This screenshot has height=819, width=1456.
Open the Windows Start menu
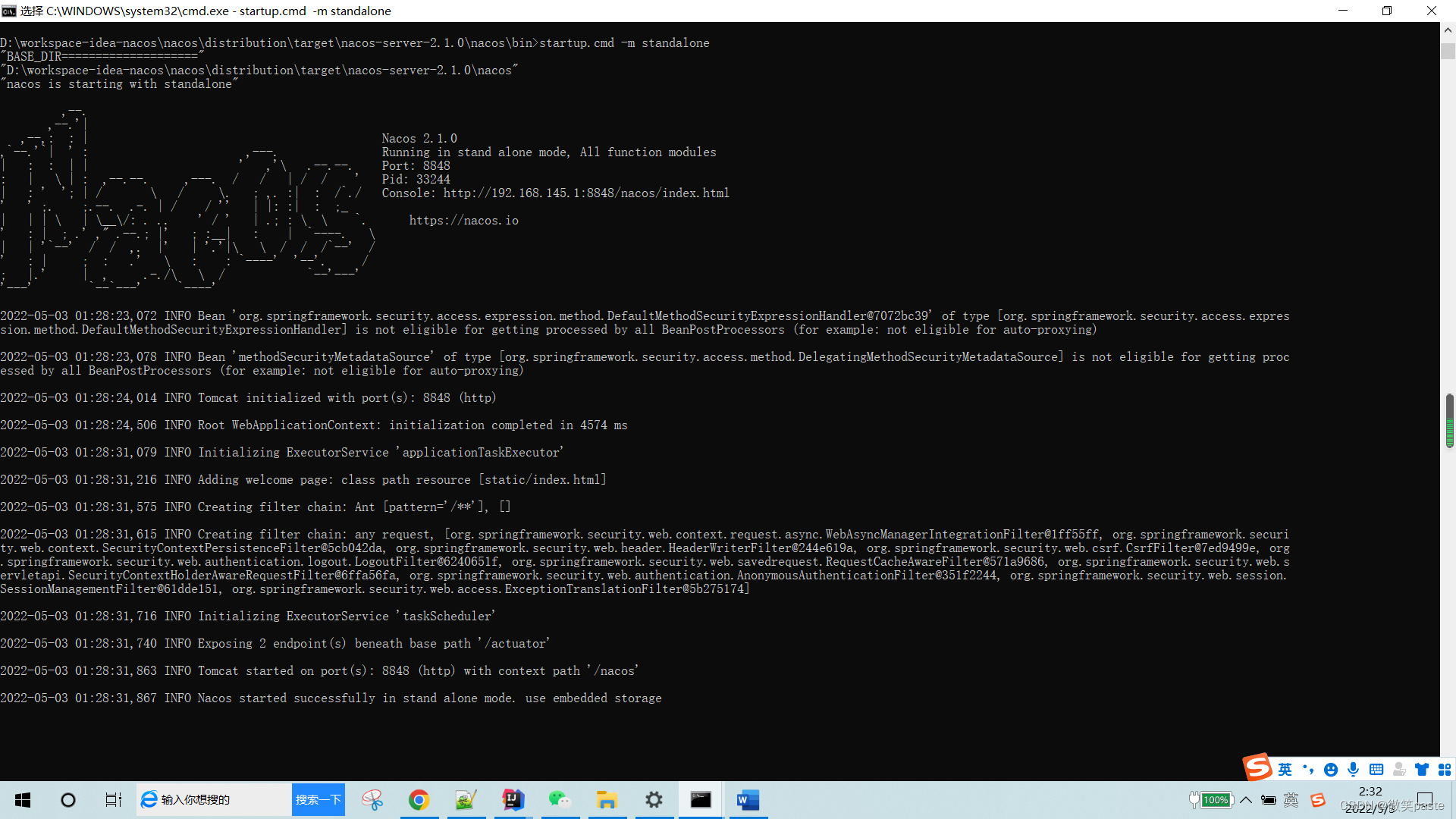coord(23,800)
